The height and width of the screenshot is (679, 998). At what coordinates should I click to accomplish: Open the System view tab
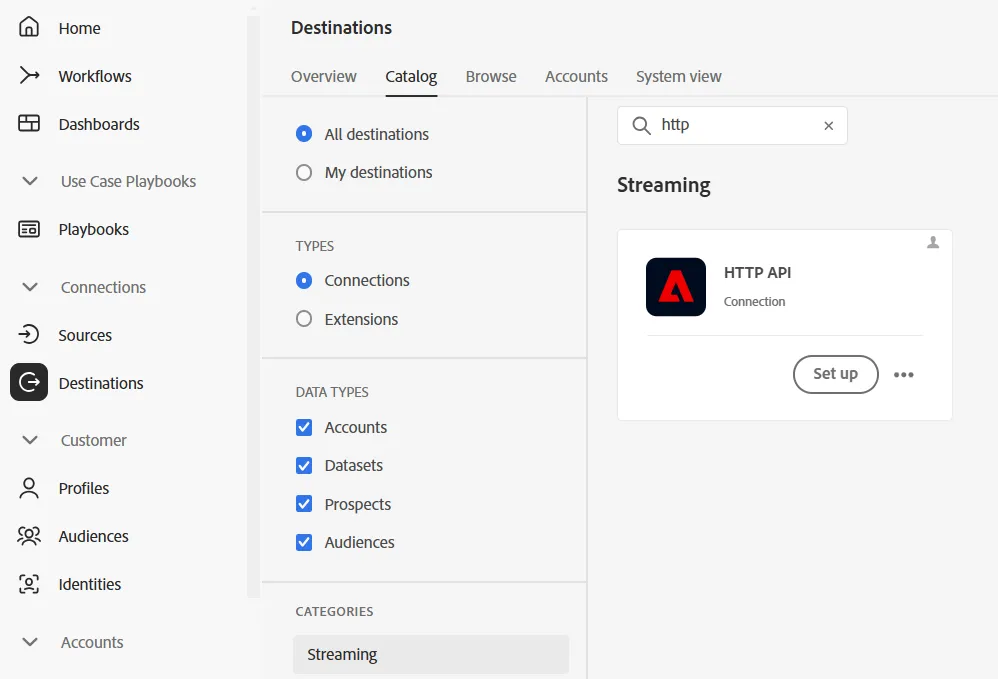click(x=678, y=76)
